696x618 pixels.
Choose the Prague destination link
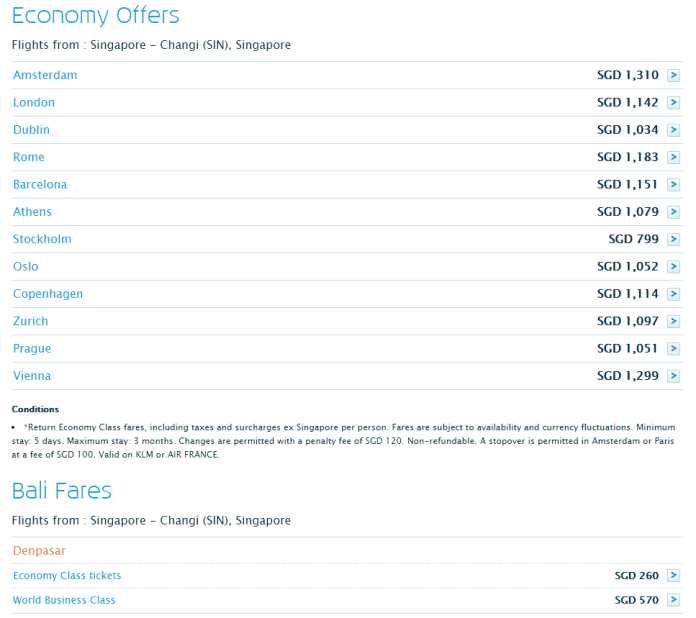point(32,349)
